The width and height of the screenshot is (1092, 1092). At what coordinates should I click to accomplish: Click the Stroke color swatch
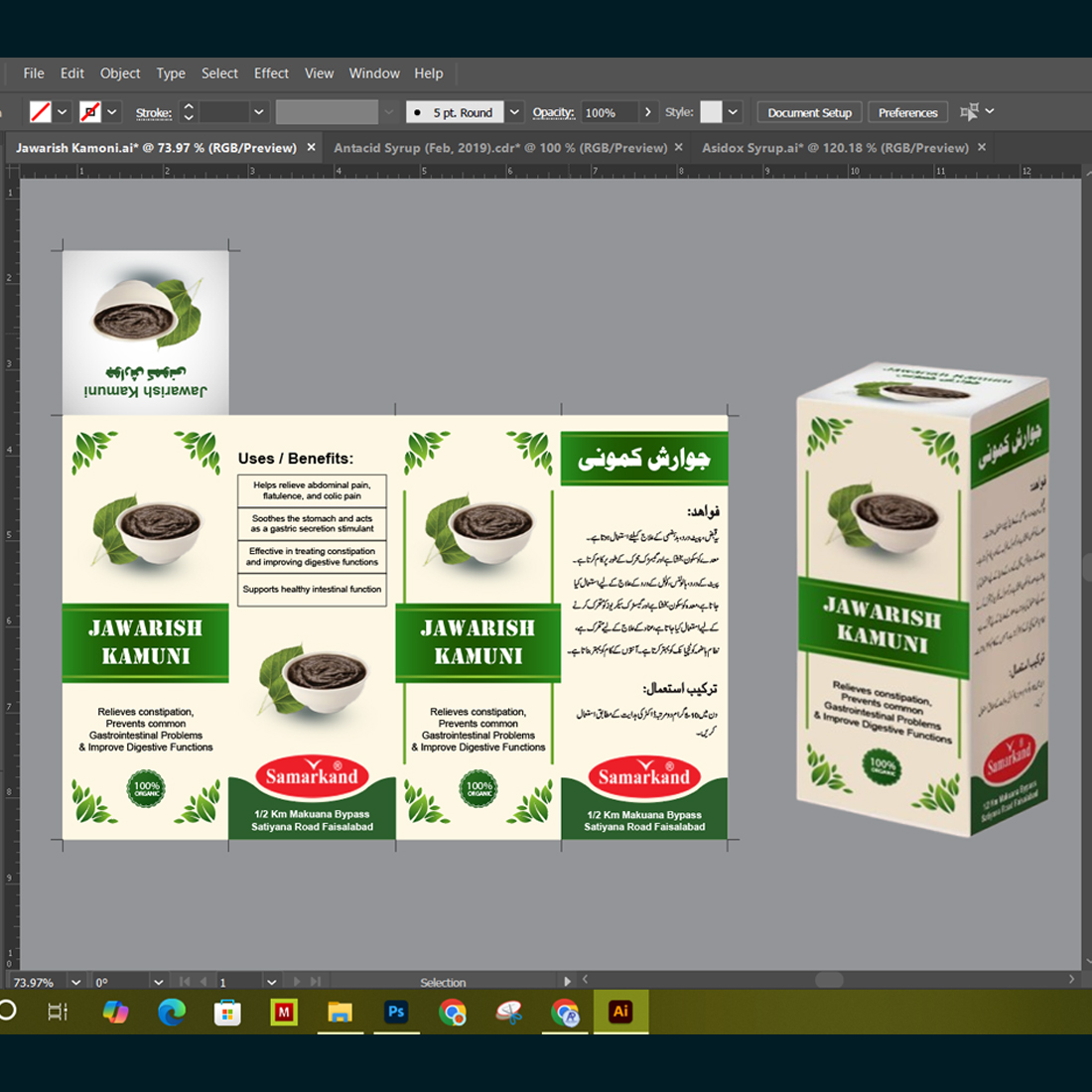pos(89,112)
